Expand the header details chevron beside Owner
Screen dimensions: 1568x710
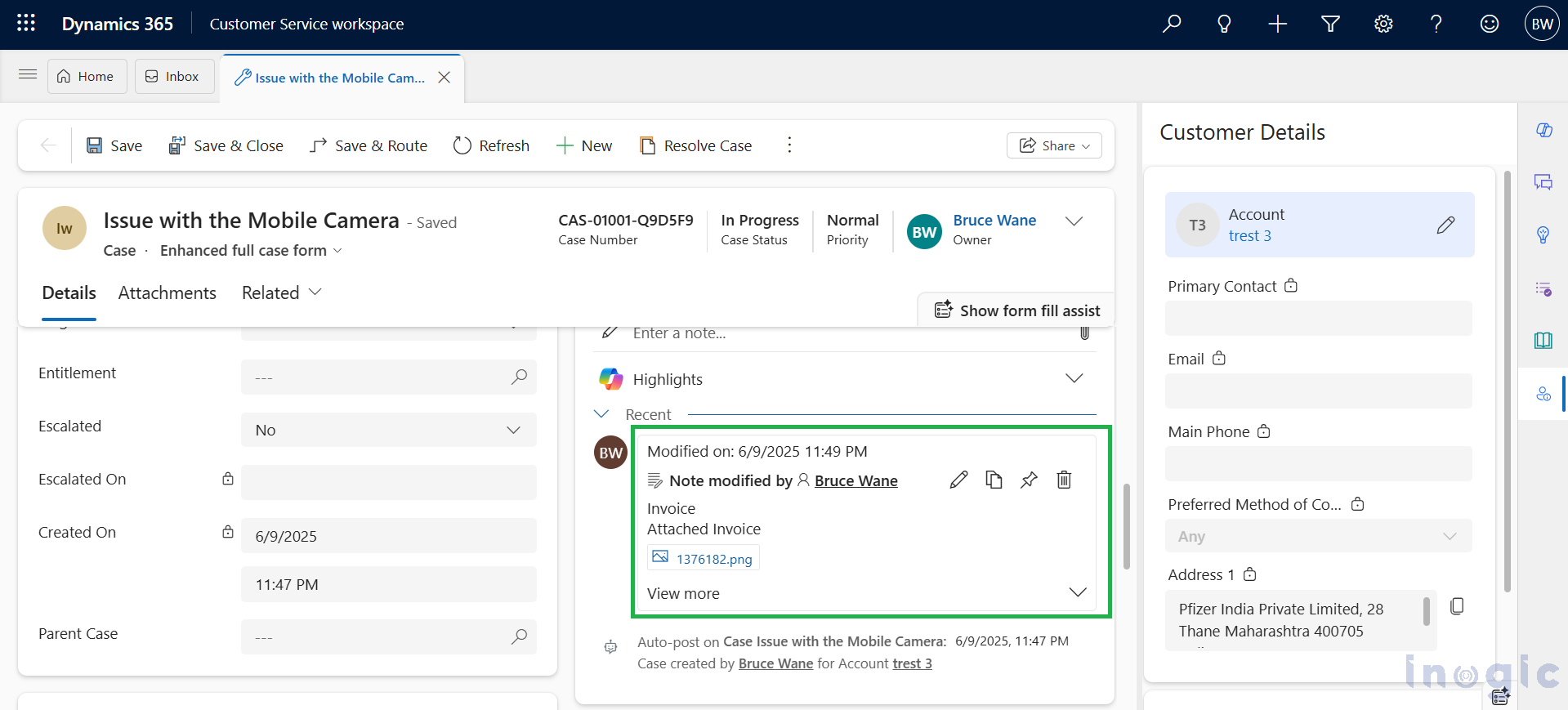point(1074,221)
